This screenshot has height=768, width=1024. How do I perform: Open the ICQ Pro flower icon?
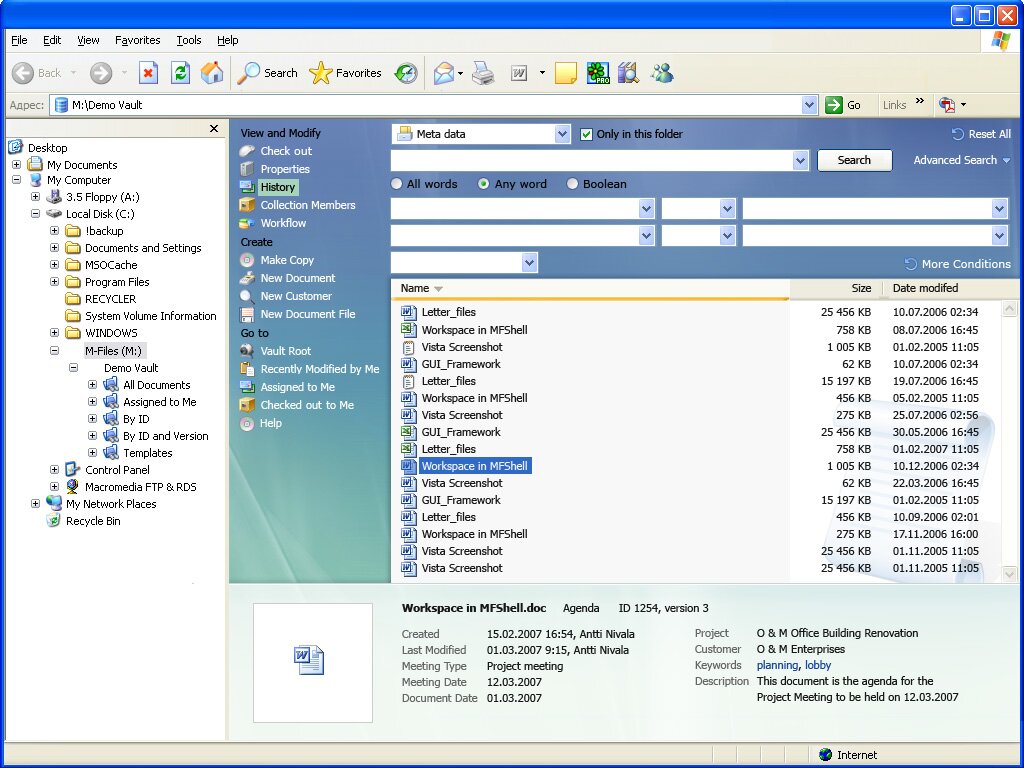(x=598, y=73)
